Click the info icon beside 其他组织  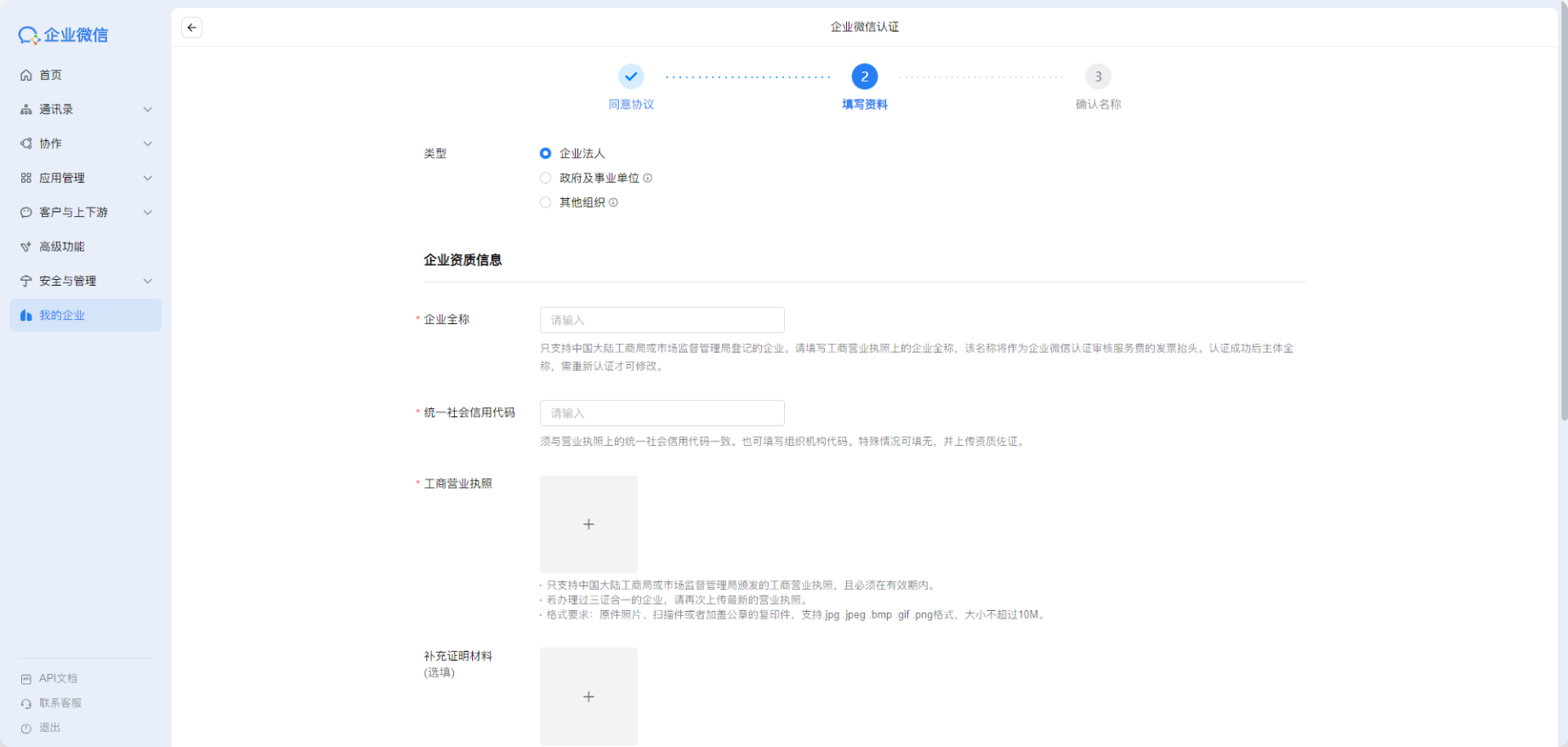point(613,202)
